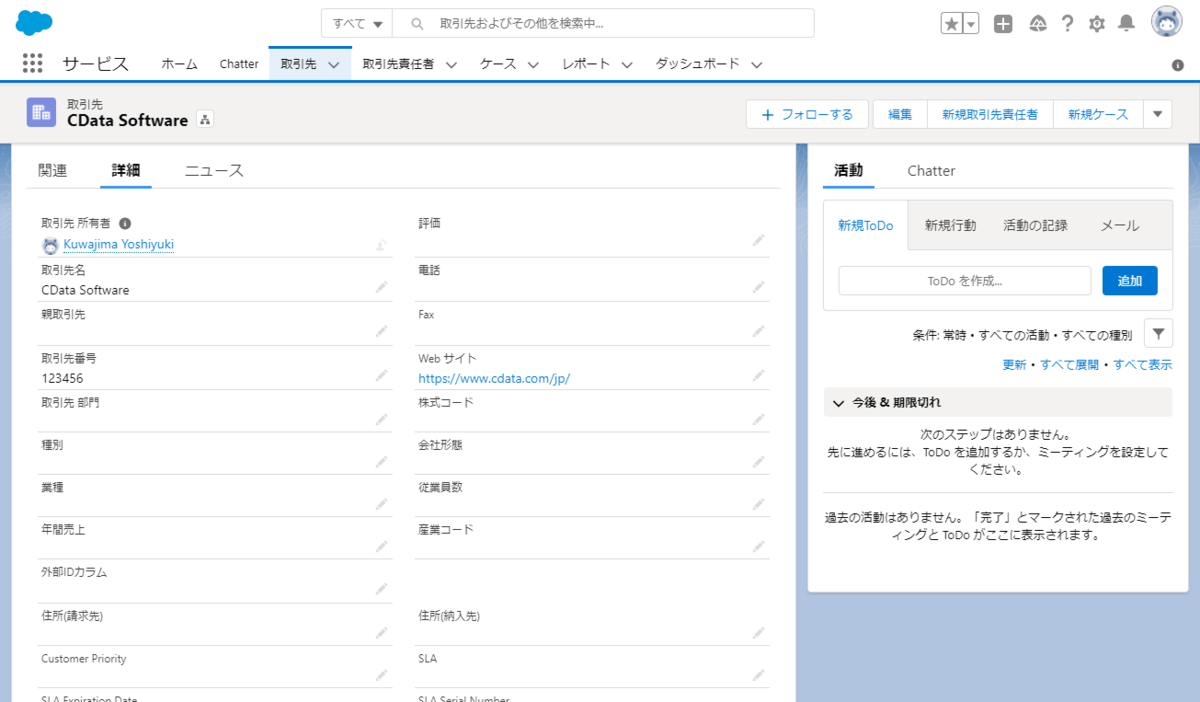Click the global actions plus icon

pos(1003,24)
